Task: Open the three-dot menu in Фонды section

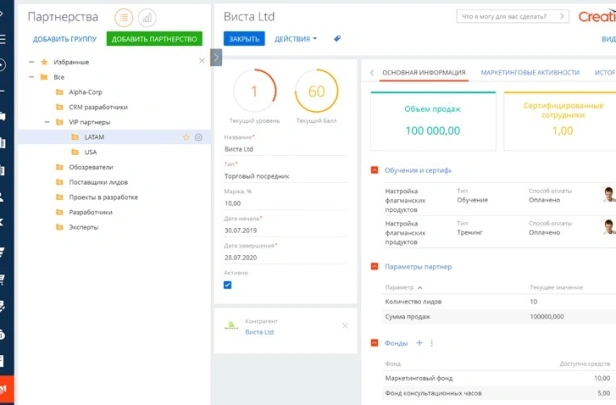Action: click(x=432, y=343)
